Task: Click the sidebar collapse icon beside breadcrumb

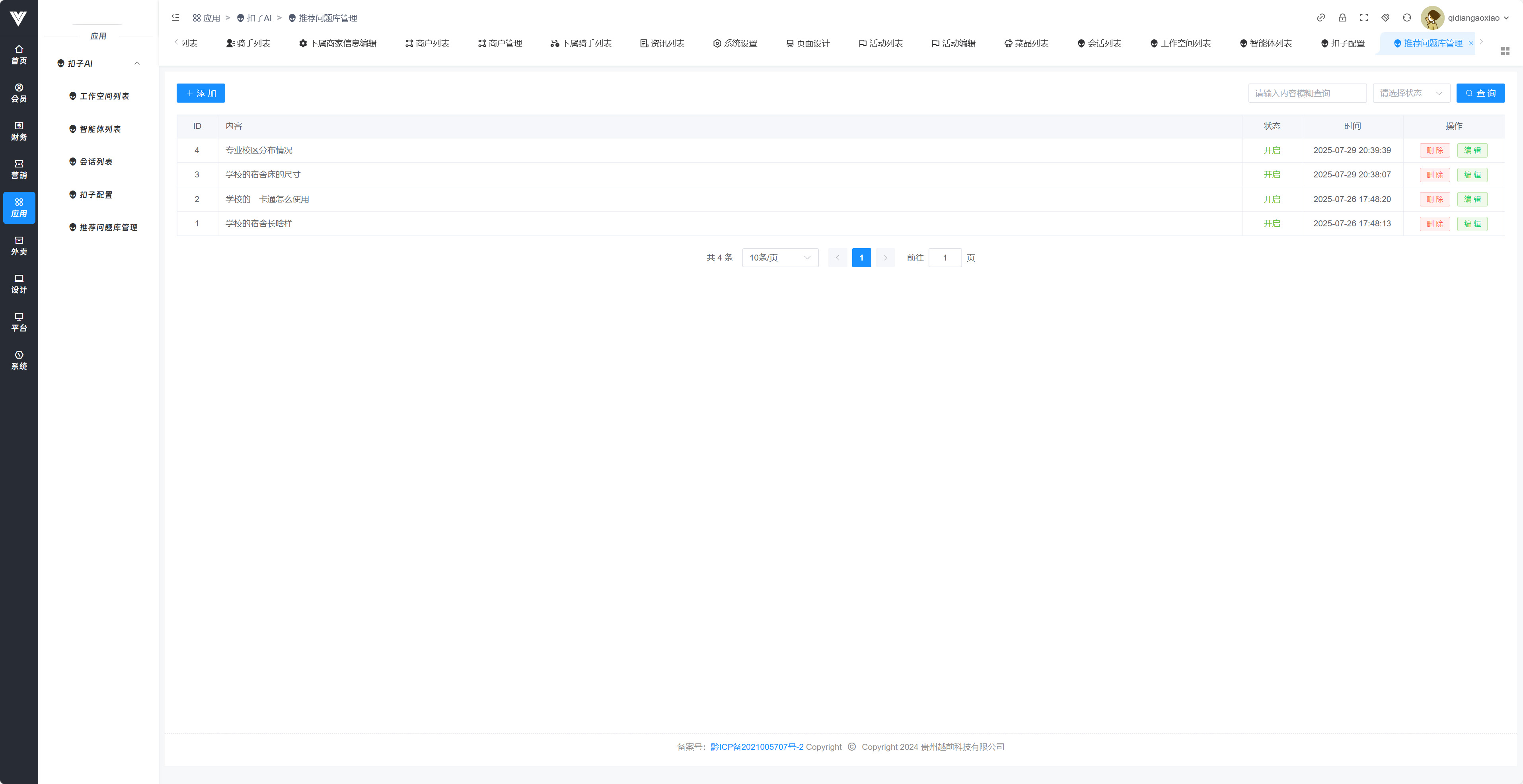Action: click(175, 18)
